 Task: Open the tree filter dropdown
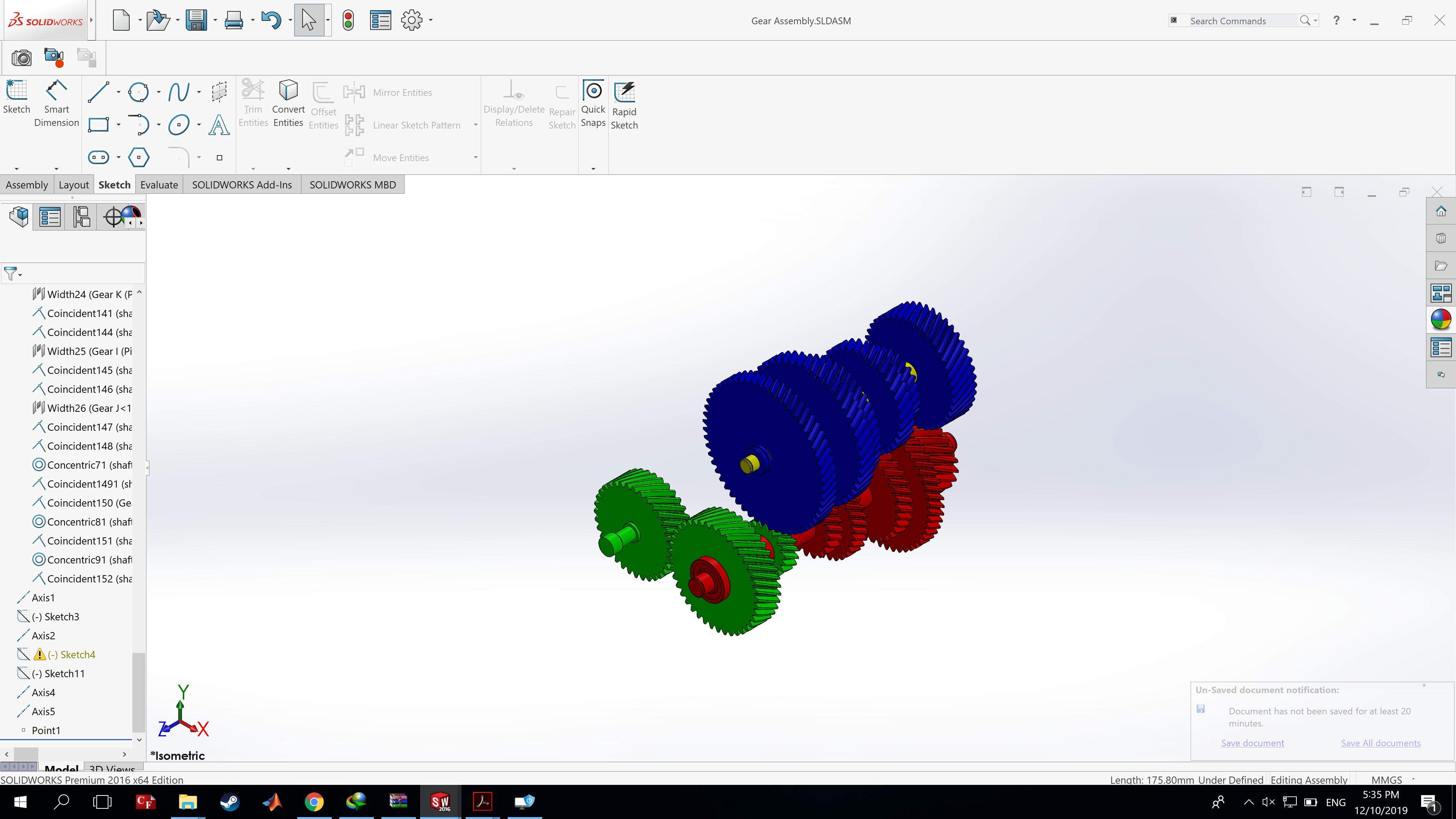13,274
